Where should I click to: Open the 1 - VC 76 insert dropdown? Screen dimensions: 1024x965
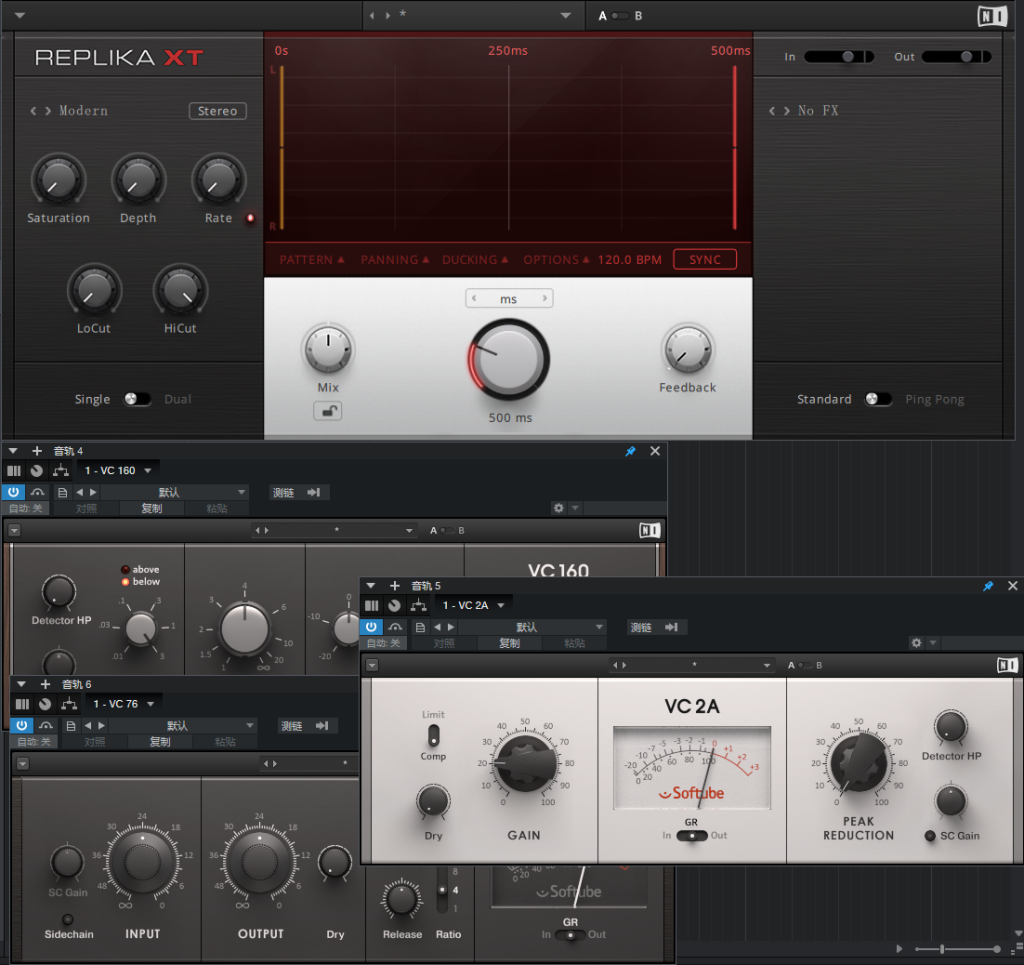(x=151, y=704)
